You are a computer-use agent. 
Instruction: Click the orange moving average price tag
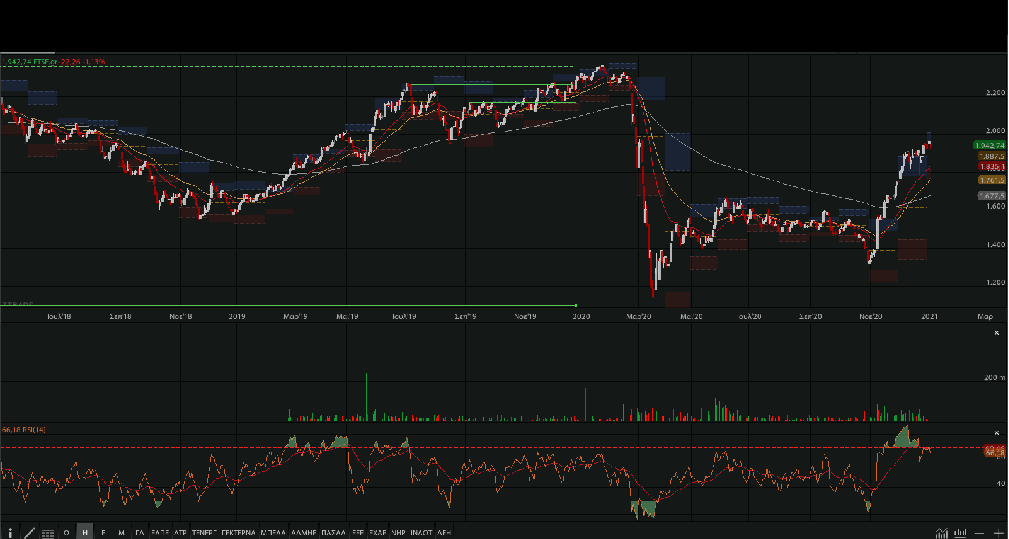989,179
